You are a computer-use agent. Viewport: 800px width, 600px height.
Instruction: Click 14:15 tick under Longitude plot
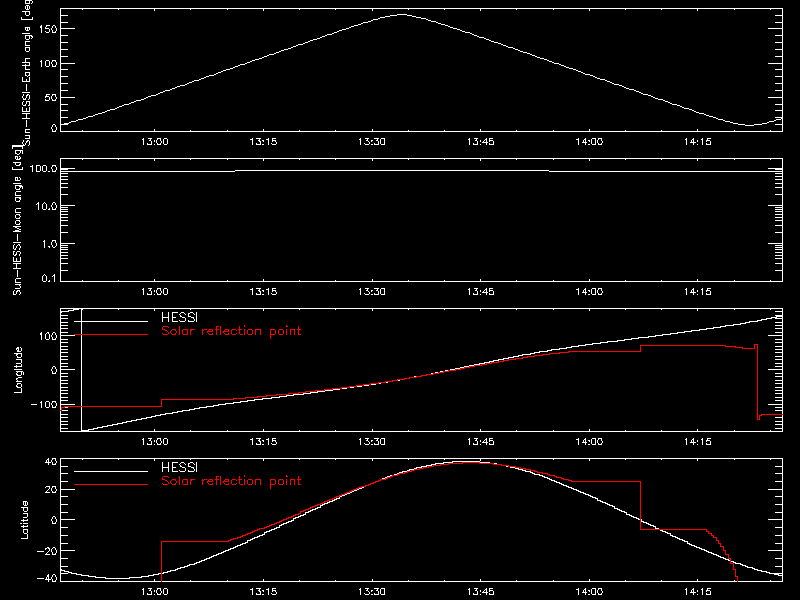[x=697, y=442]
